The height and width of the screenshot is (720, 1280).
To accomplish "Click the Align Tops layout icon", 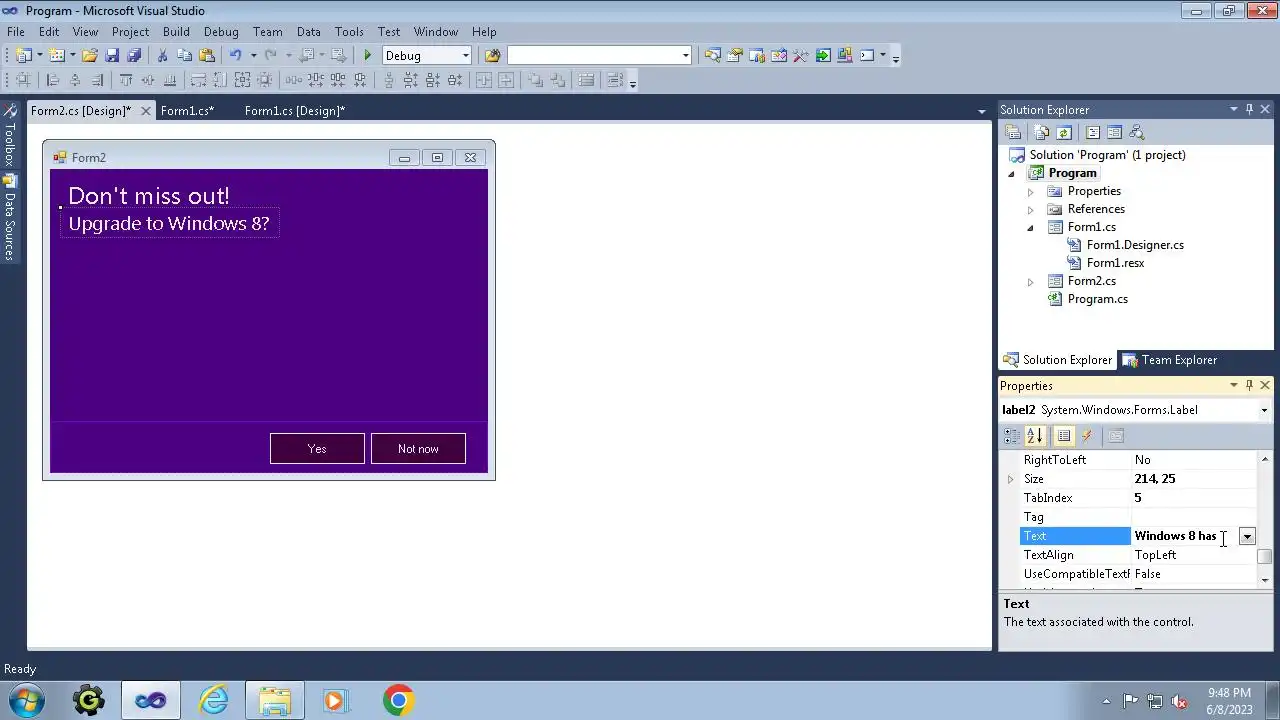I will point(126,81).
